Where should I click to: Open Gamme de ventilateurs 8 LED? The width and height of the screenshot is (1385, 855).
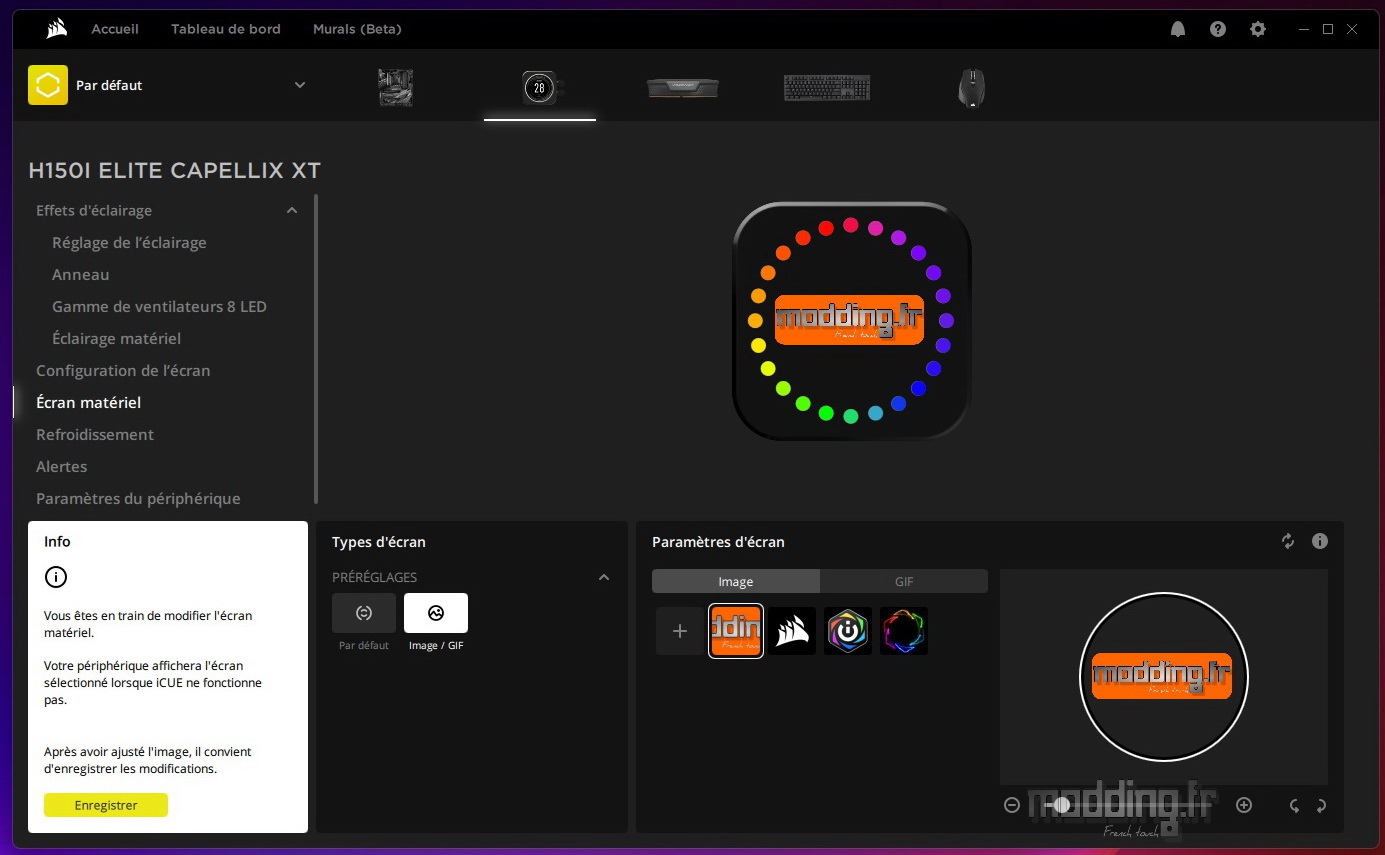[x=159, y=306]
